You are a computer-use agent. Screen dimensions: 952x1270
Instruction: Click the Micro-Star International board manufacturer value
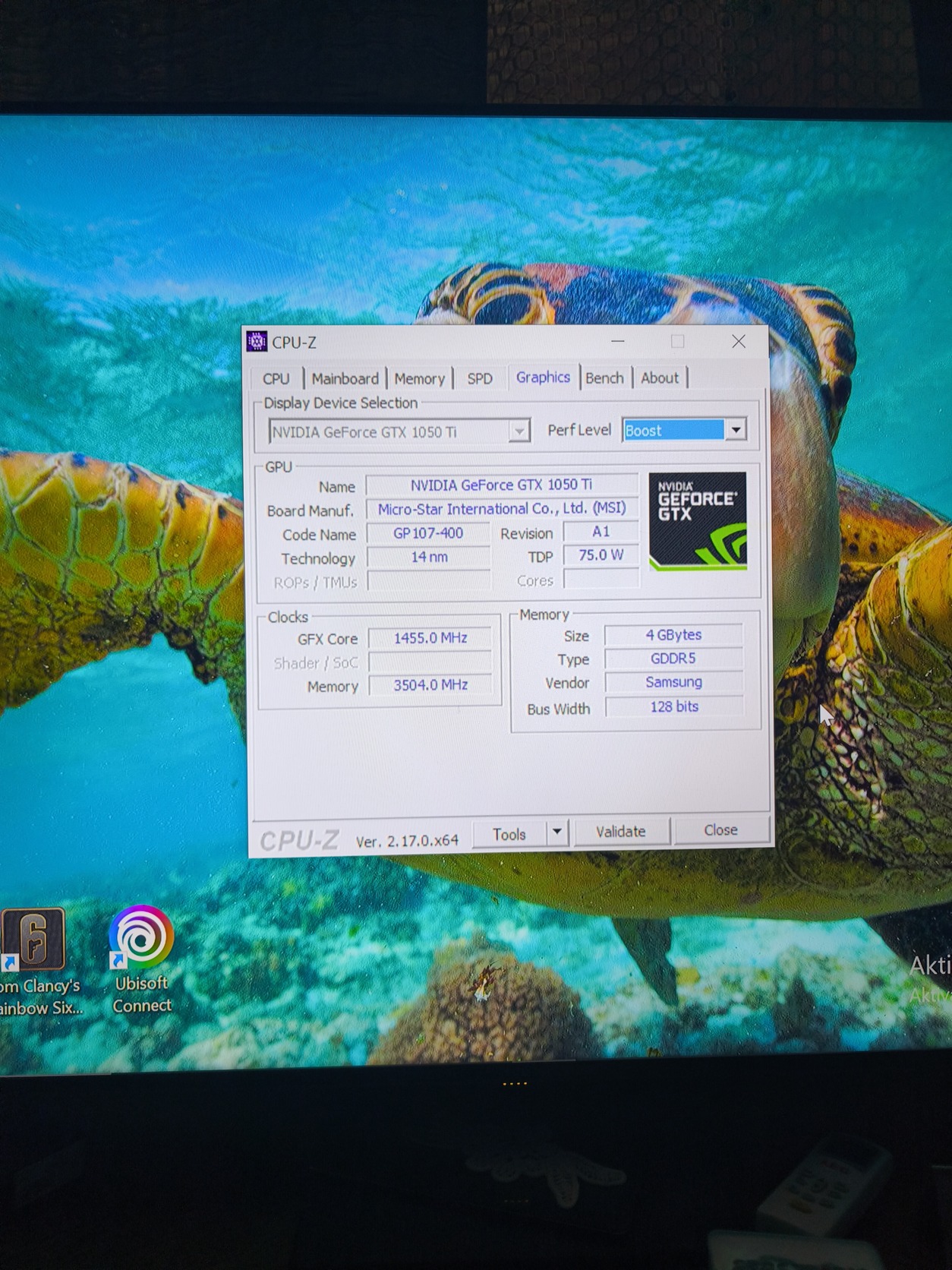502,509
